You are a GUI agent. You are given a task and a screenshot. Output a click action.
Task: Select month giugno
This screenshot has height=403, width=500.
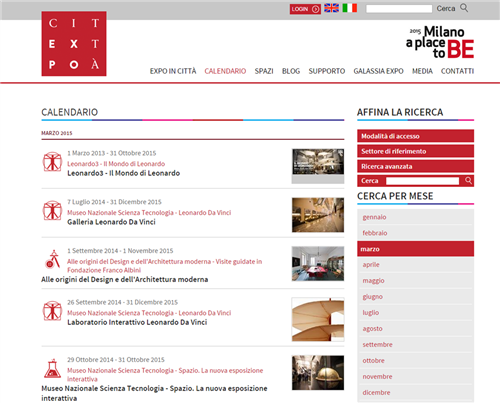pyautogui.click(x=415, y=297)
